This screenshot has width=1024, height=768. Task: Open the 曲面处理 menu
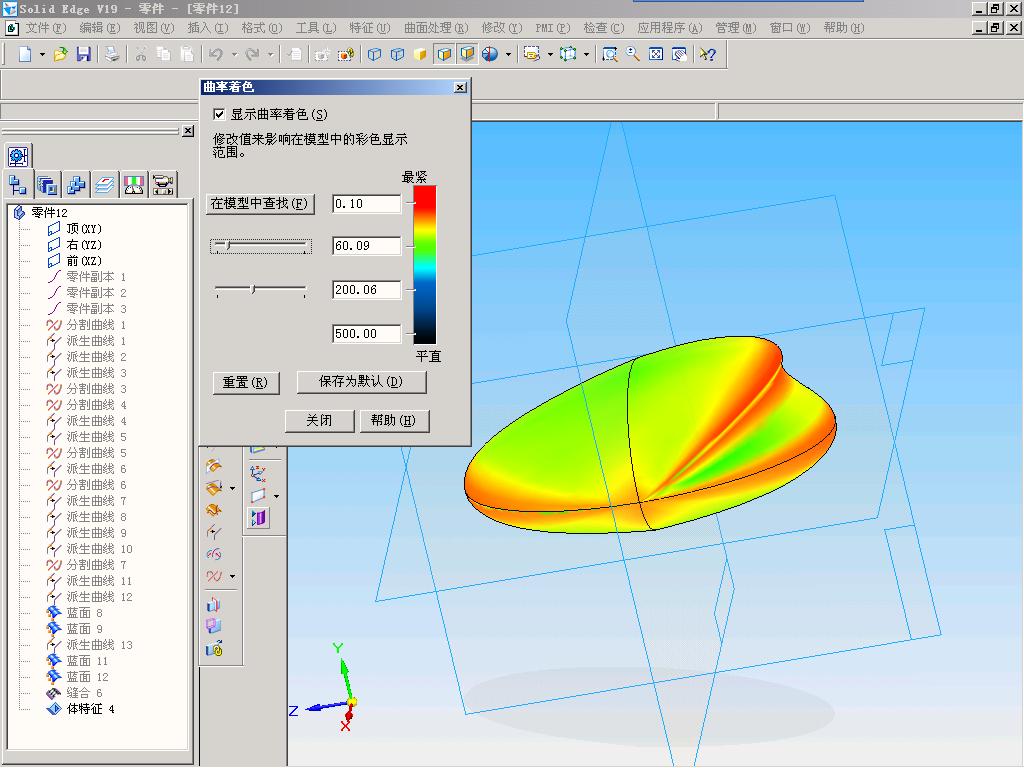pos(436,28)
